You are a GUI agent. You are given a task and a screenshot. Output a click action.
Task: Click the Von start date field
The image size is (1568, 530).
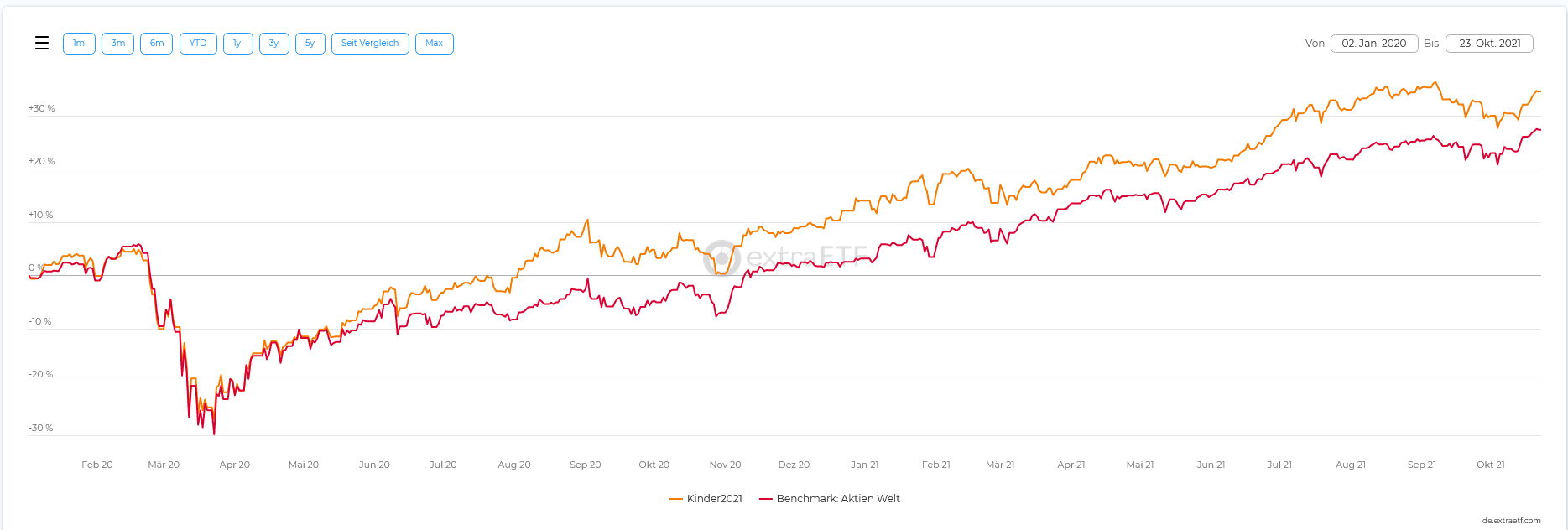point(1373,44)
